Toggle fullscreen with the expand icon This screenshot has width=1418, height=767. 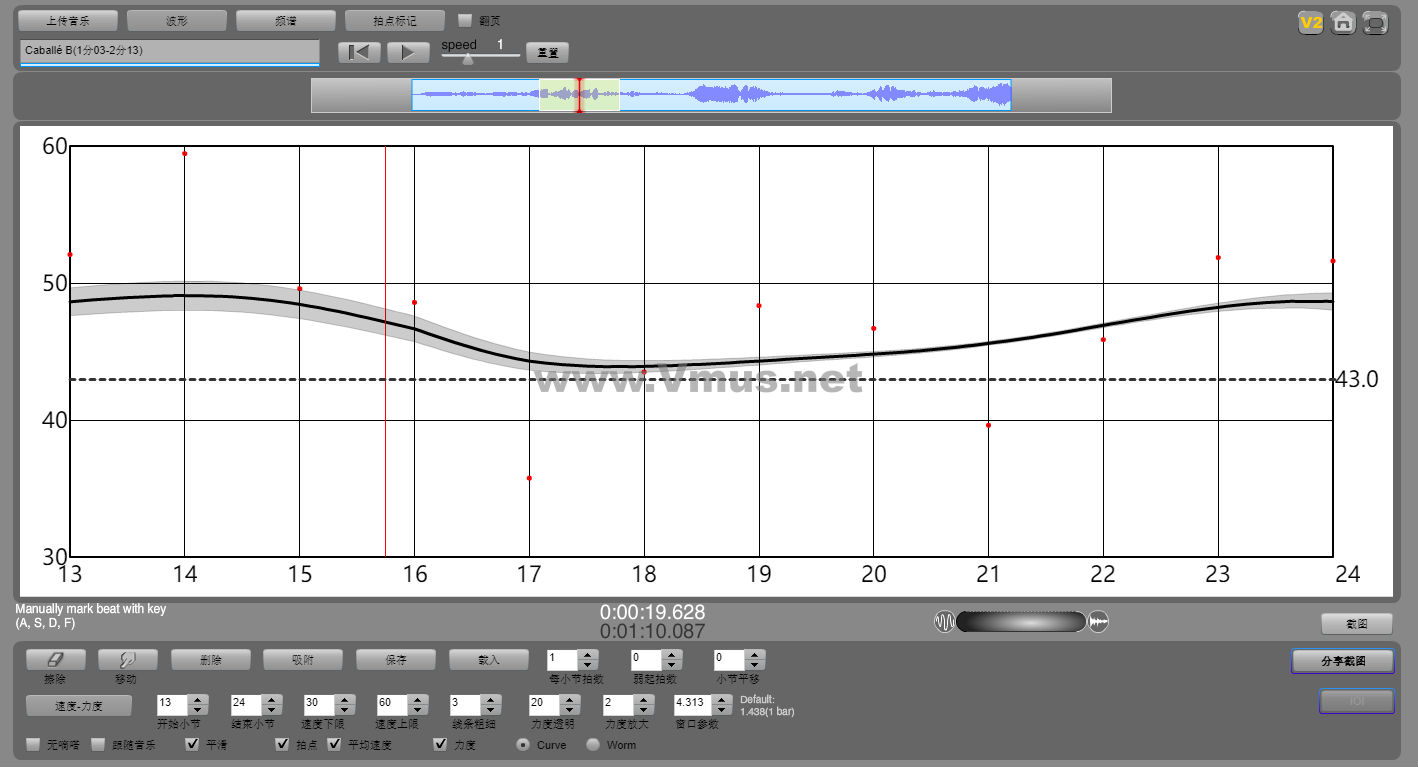coord(1376,23)
